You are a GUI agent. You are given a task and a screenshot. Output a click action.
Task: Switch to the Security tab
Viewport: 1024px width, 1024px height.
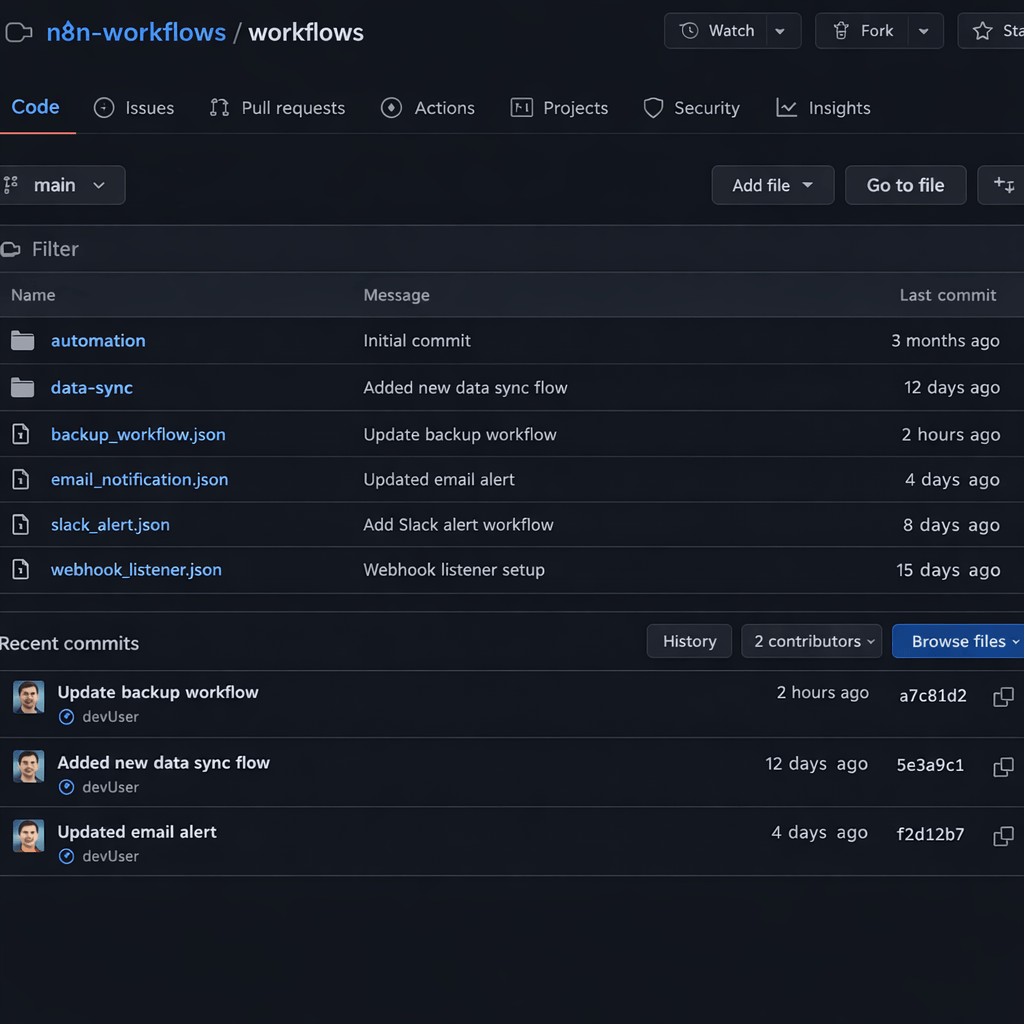click(x=691, y=108)
